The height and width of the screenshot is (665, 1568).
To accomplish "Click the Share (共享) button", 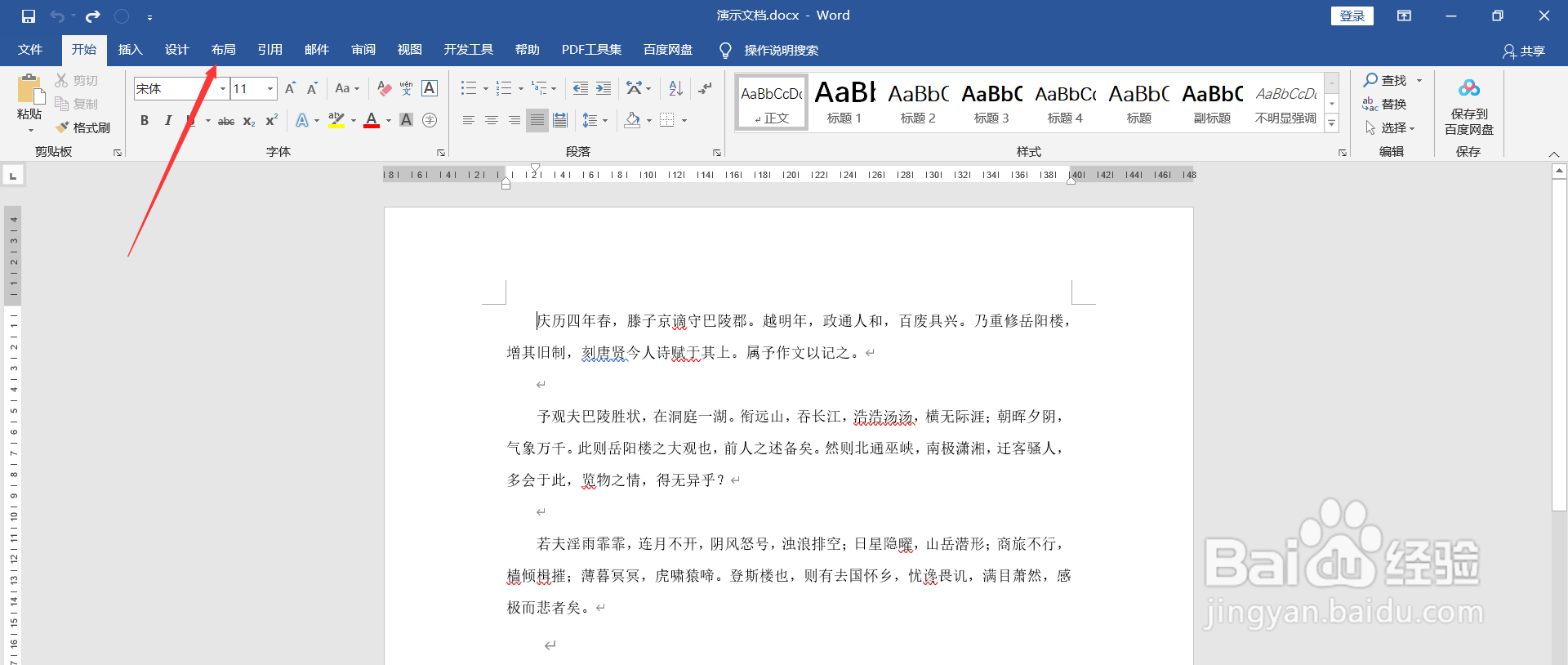I will pos(1524,51).
